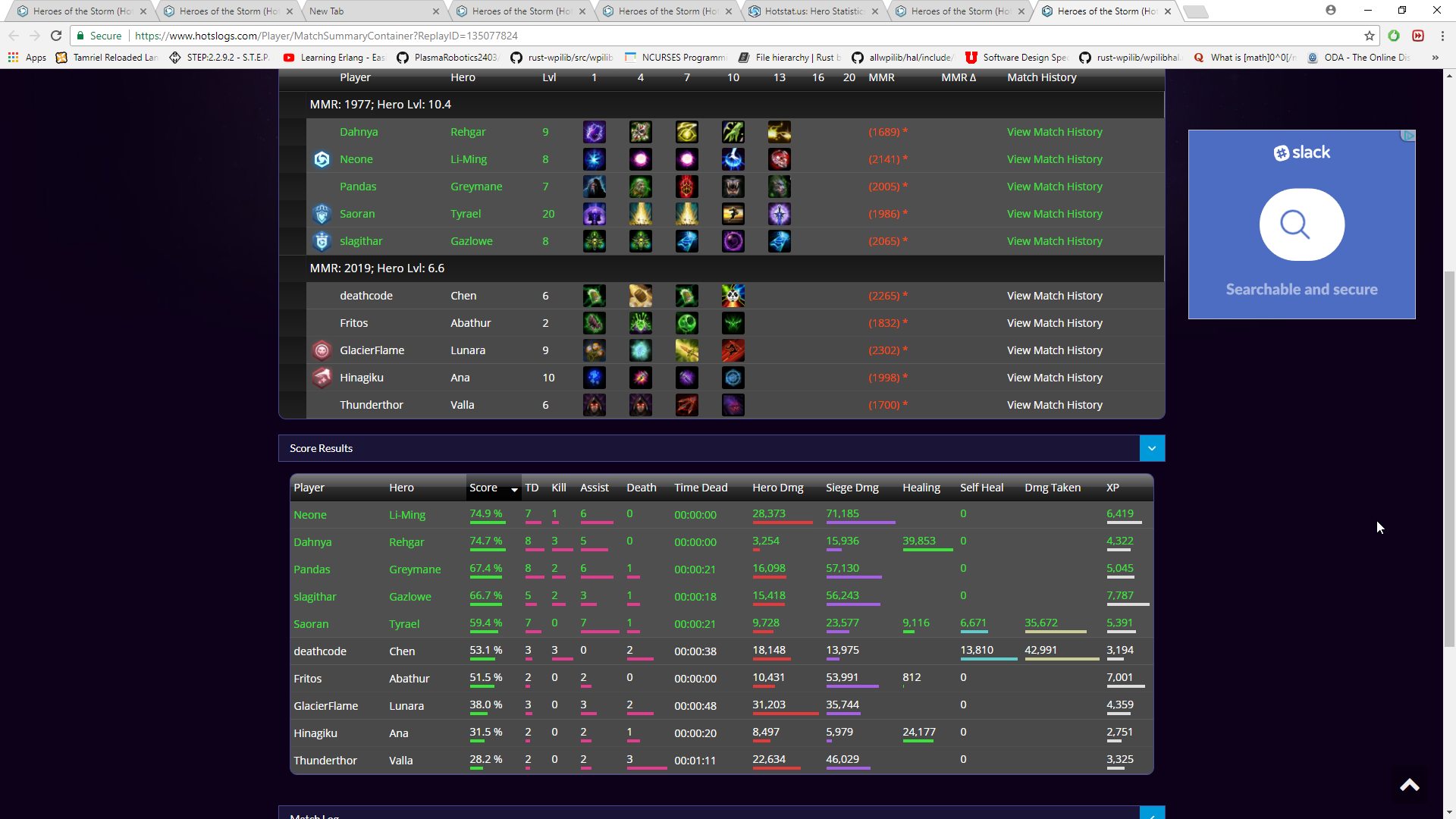Viewport: 1456px width, 819px height.
Task: Click Tyrael's level 10 talent icon
Action: click(733, 214)
